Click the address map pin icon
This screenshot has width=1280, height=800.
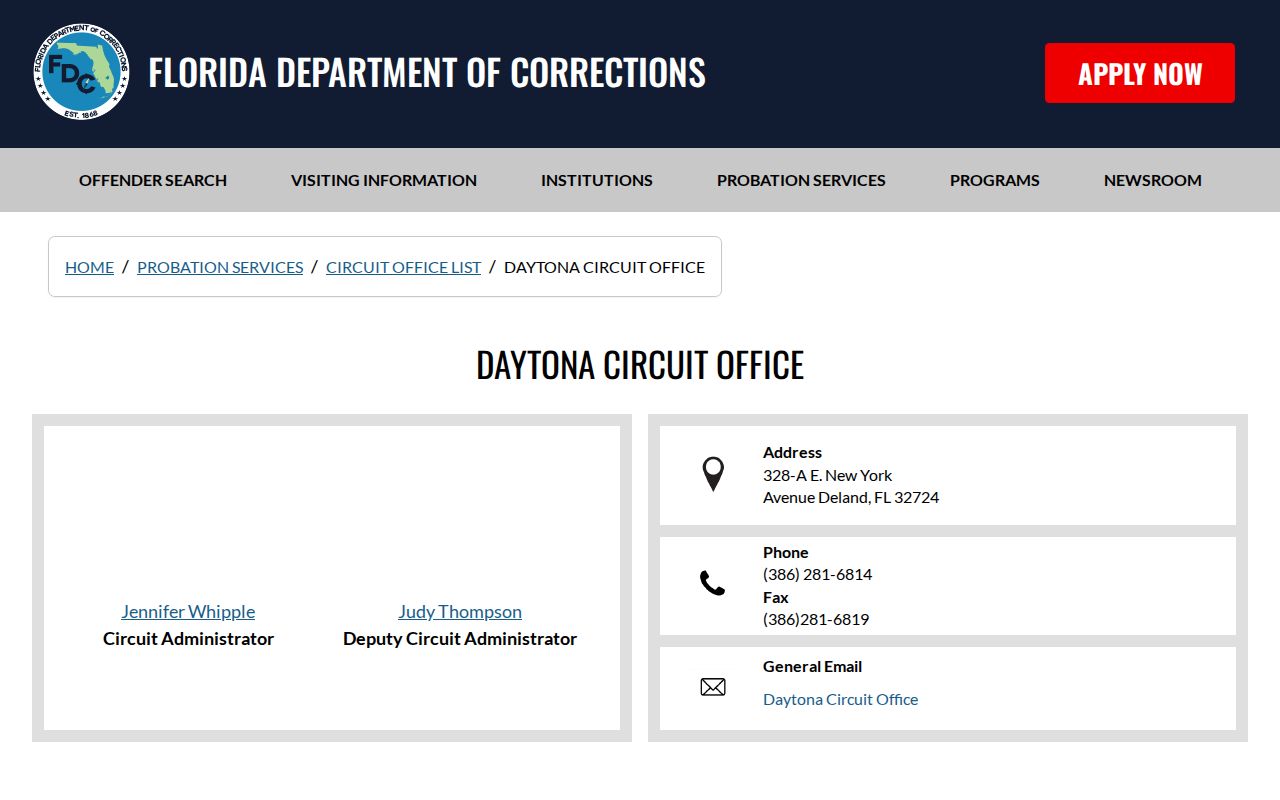point(713,474)
